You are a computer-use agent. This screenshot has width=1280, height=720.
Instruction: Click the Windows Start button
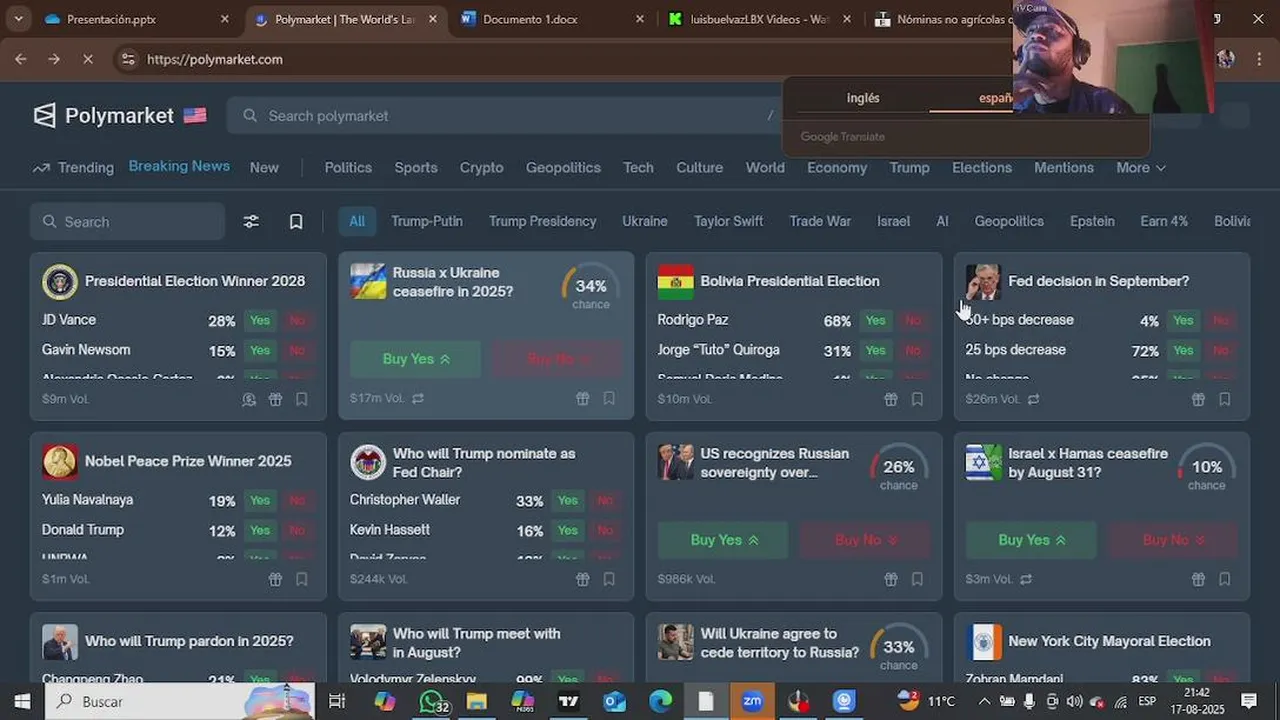tap(22, 701)
